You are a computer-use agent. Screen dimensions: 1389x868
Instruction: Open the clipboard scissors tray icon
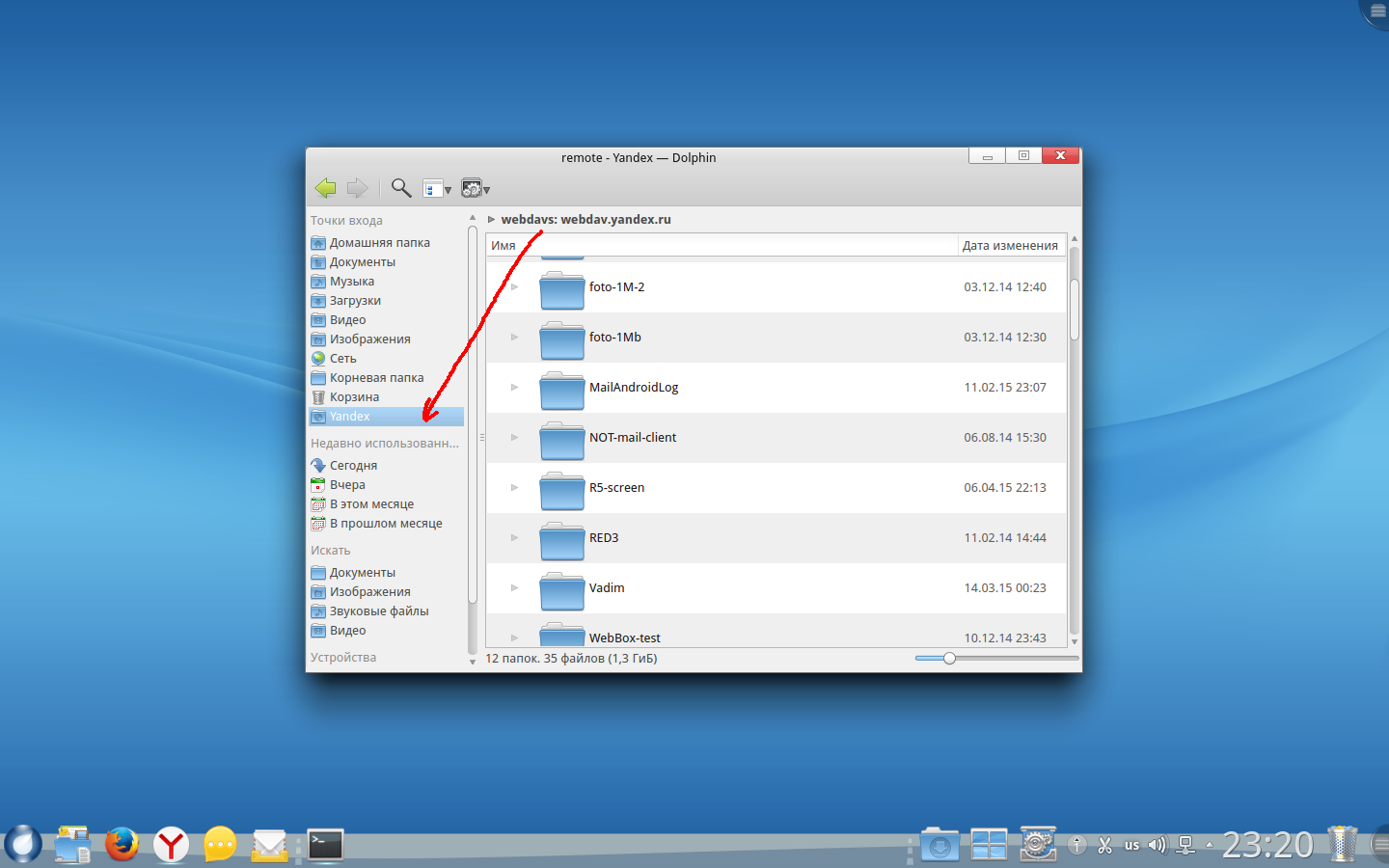[x=1105, y=846]
